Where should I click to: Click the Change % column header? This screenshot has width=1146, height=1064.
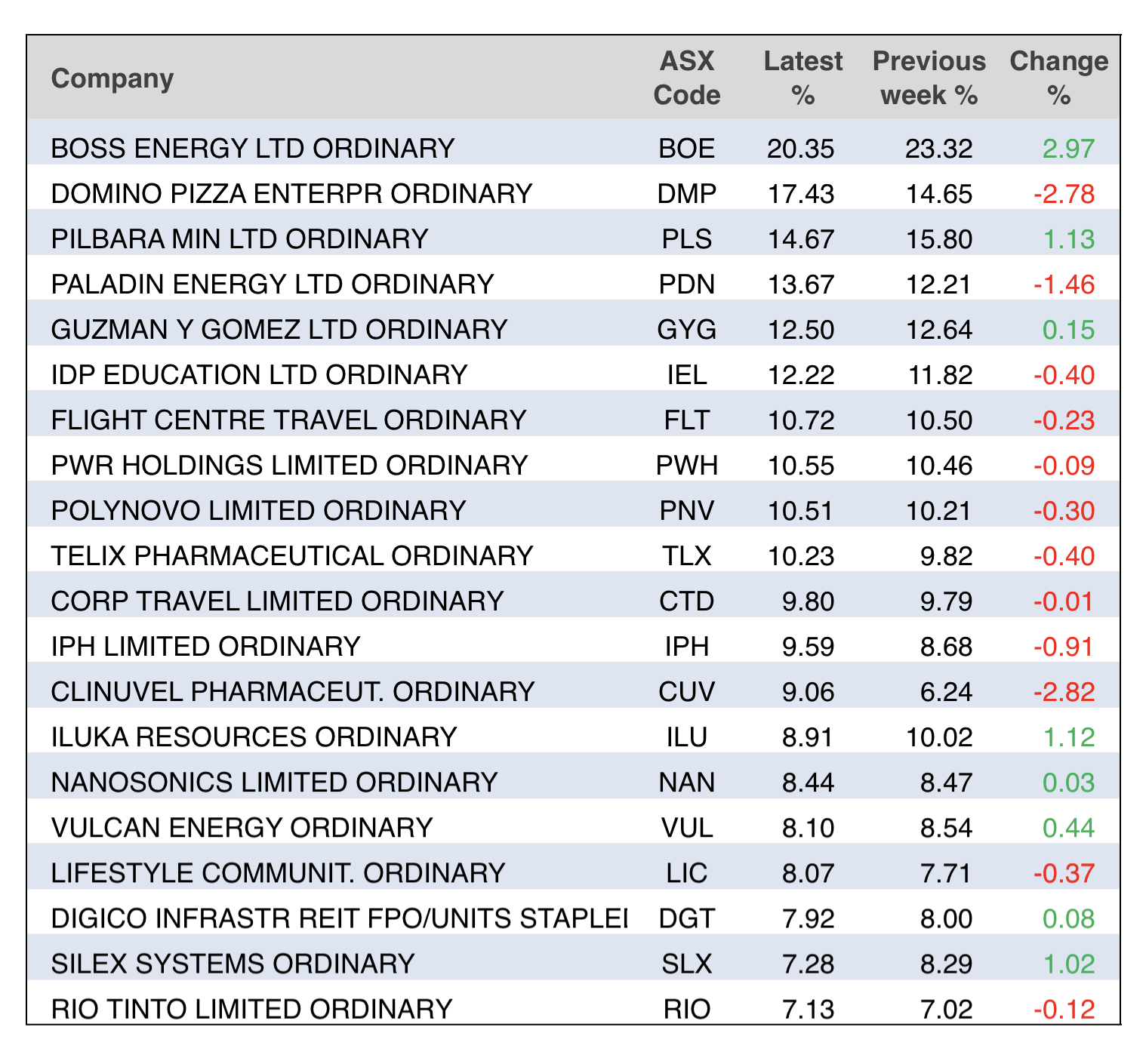[1058, 78]
